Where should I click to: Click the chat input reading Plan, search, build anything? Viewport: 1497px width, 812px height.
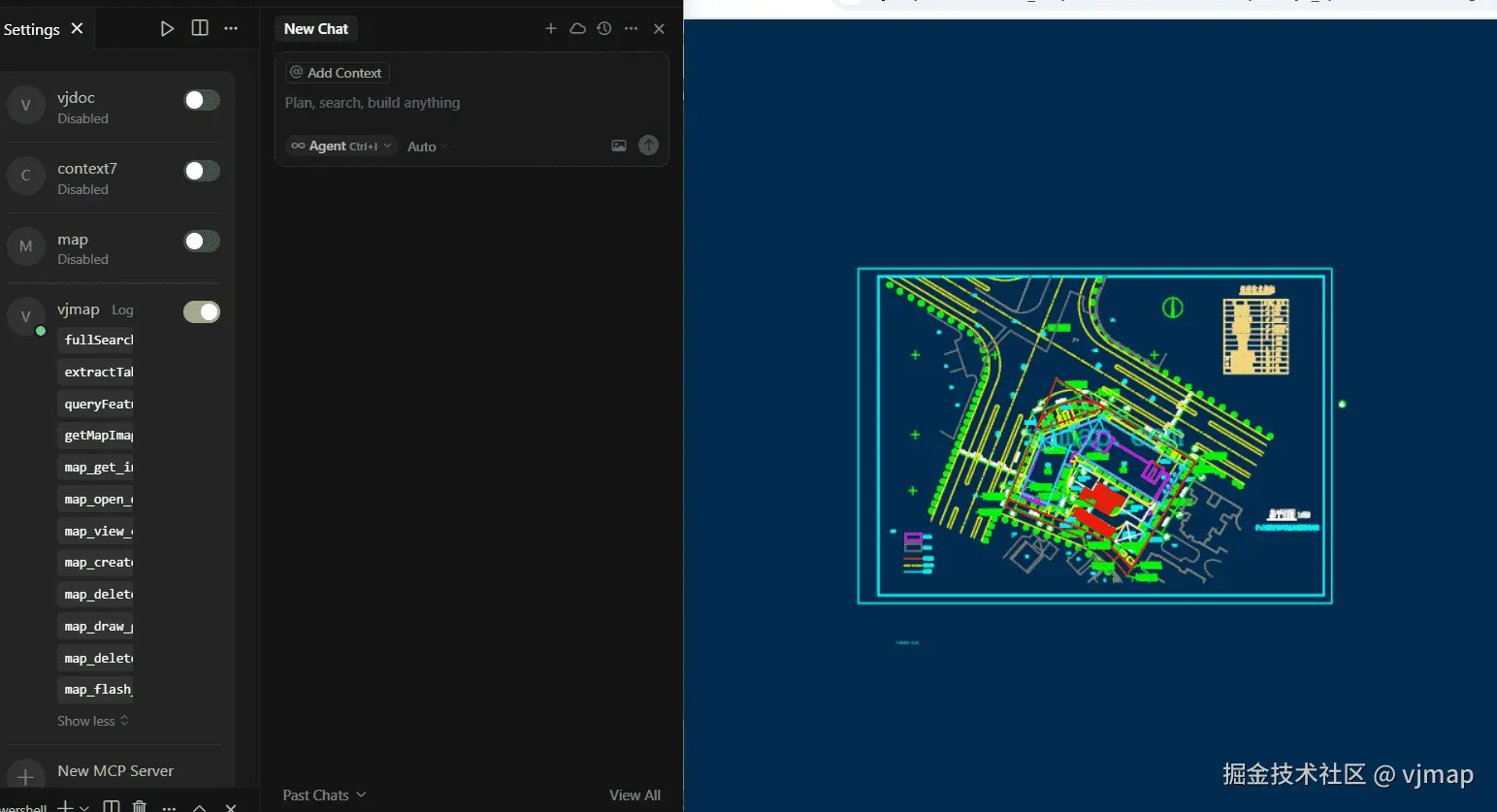point(437,103)
